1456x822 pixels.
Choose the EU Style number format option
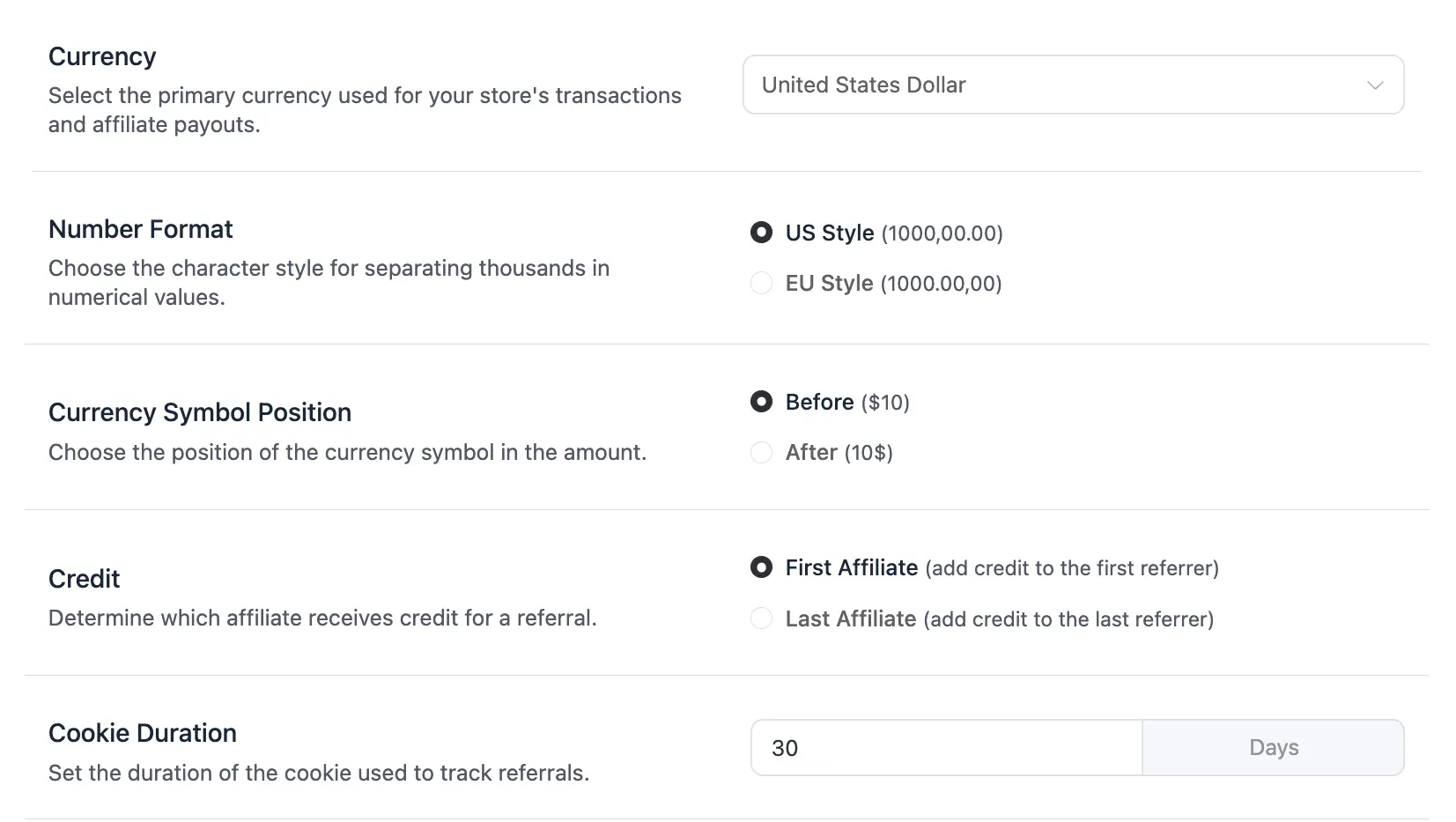coord(761,283)
